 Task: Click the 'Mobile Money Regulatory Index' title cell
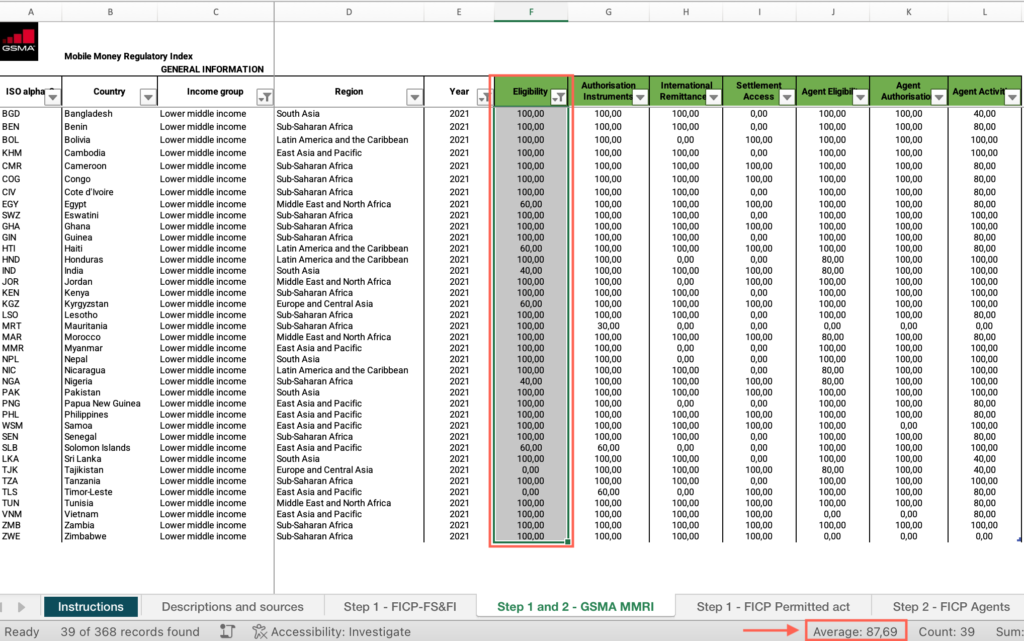tap(128, 56)
